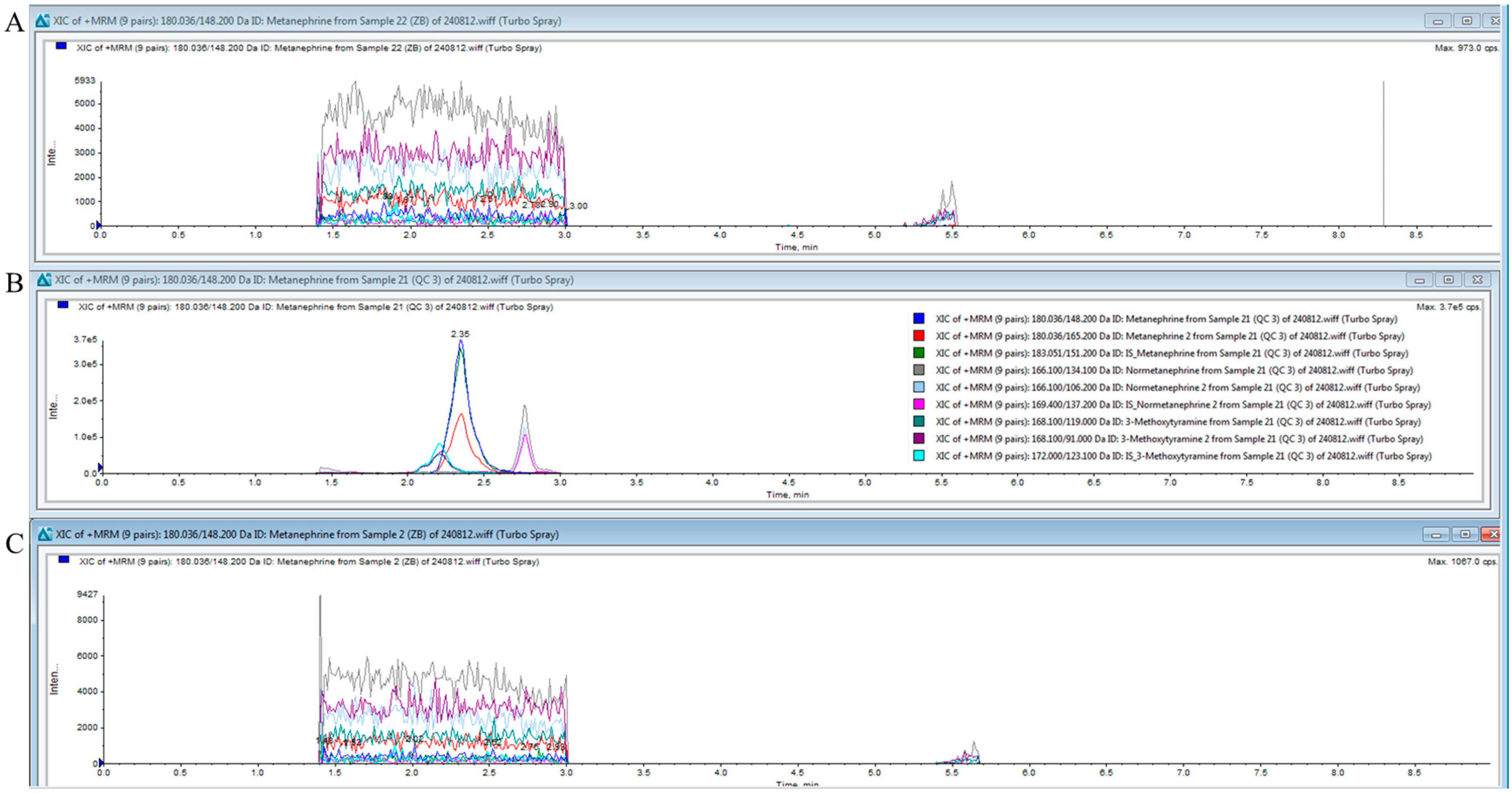Click the Sample 2 window title icon

coord(45,535)
